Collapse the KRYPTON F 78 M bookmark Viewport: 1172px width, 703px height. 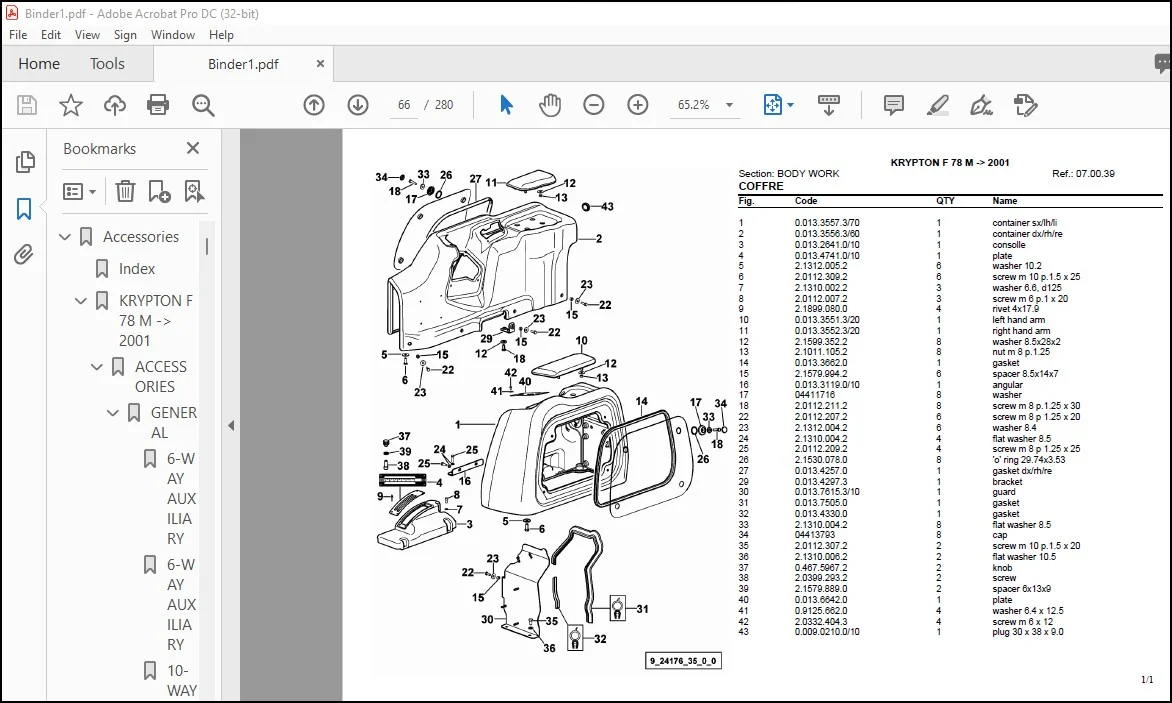click(81, 301)
